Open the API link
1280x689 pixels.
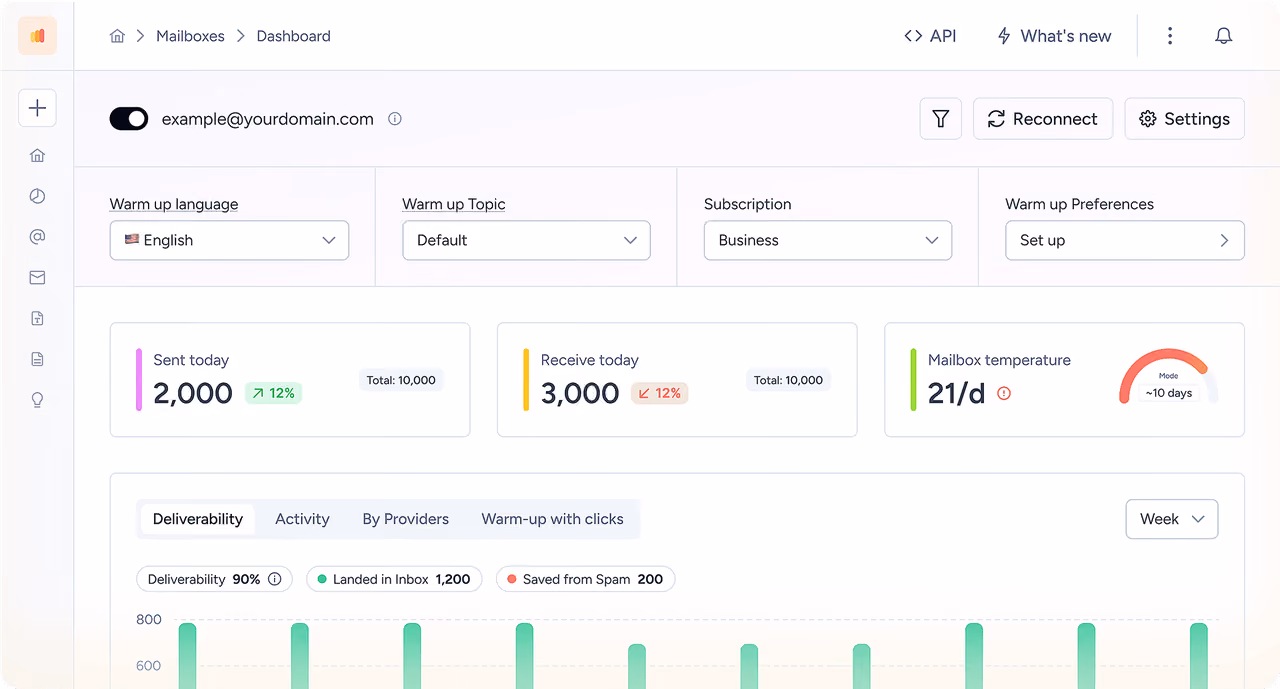coord(930,36)
